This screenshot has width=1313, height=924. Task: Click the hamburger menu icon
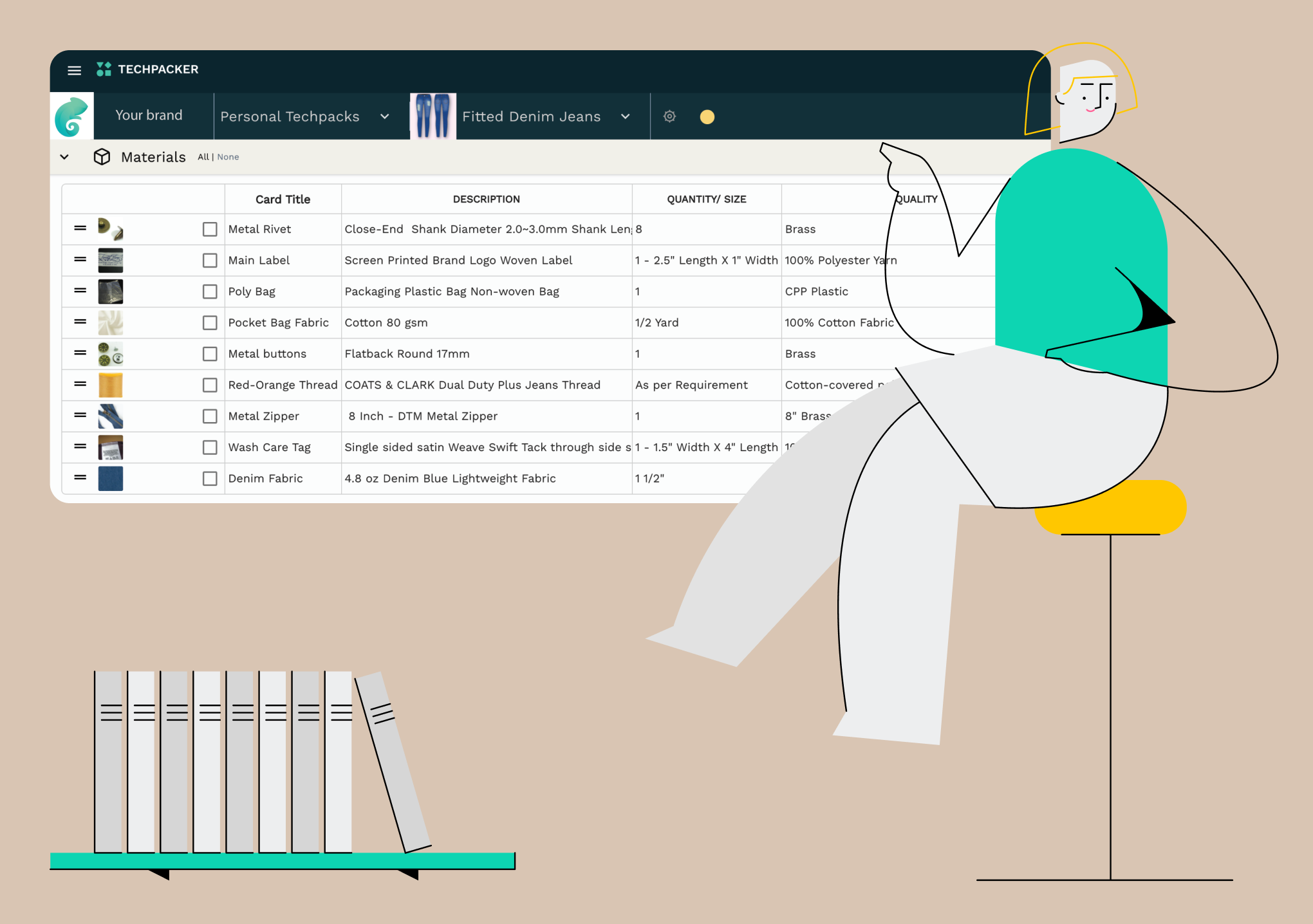pos(75,69)
